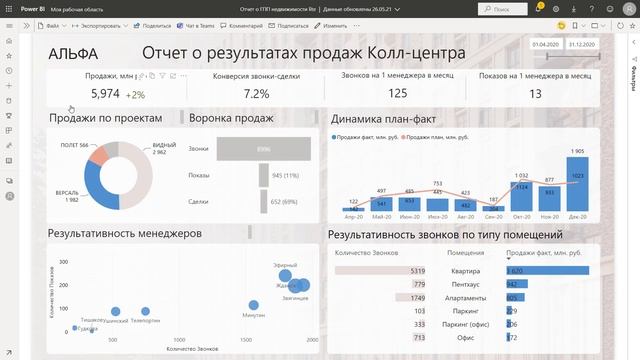
Task: Open the bookmarks dropdown
Action: 578,26
